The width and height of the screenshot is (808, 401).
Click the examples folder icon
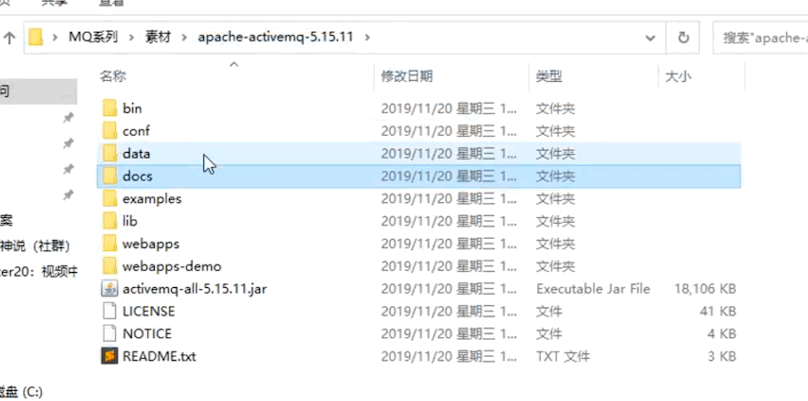(109, 198)
